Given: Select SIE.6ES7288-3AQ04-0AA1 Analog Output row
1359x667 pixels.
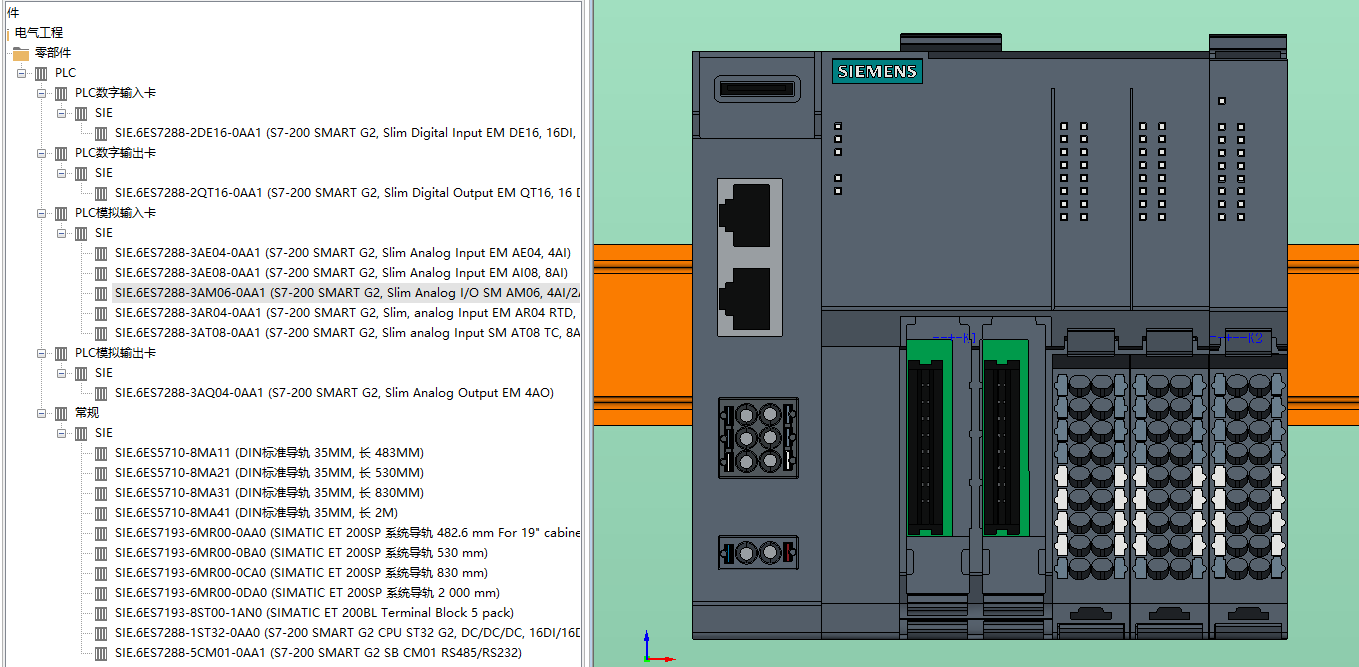Looking at the screenshot, I should click(x=334, y=393).
